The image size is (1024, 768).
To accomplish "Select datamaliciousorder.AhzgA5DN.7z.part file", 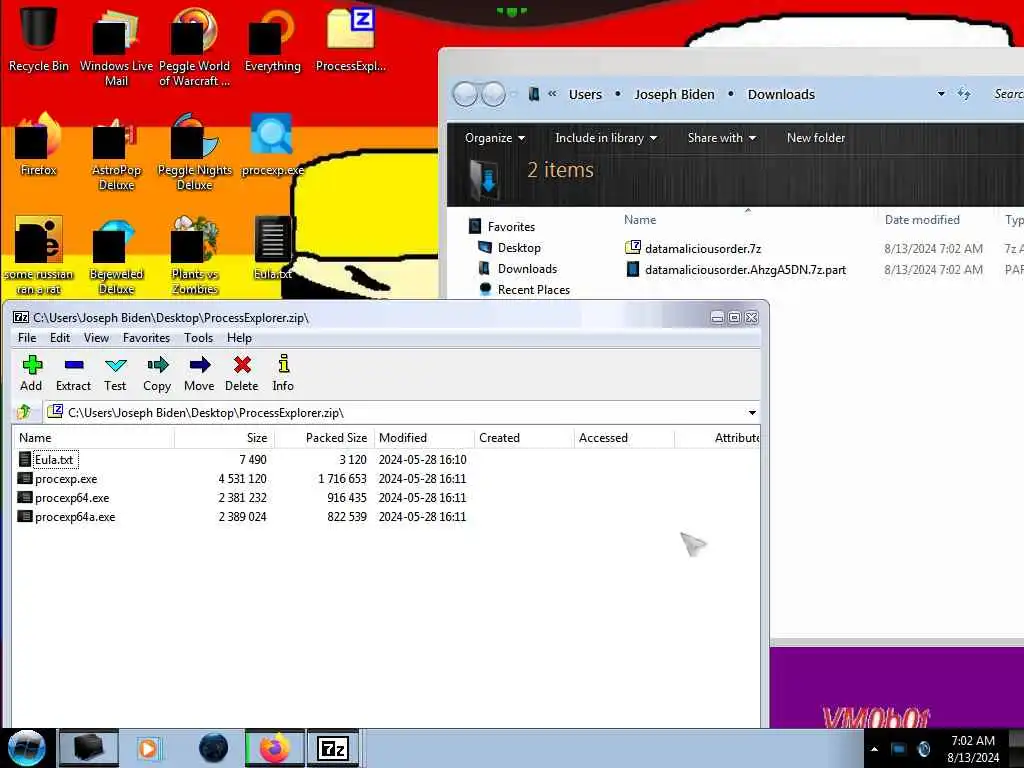I will tap(735, 269).
